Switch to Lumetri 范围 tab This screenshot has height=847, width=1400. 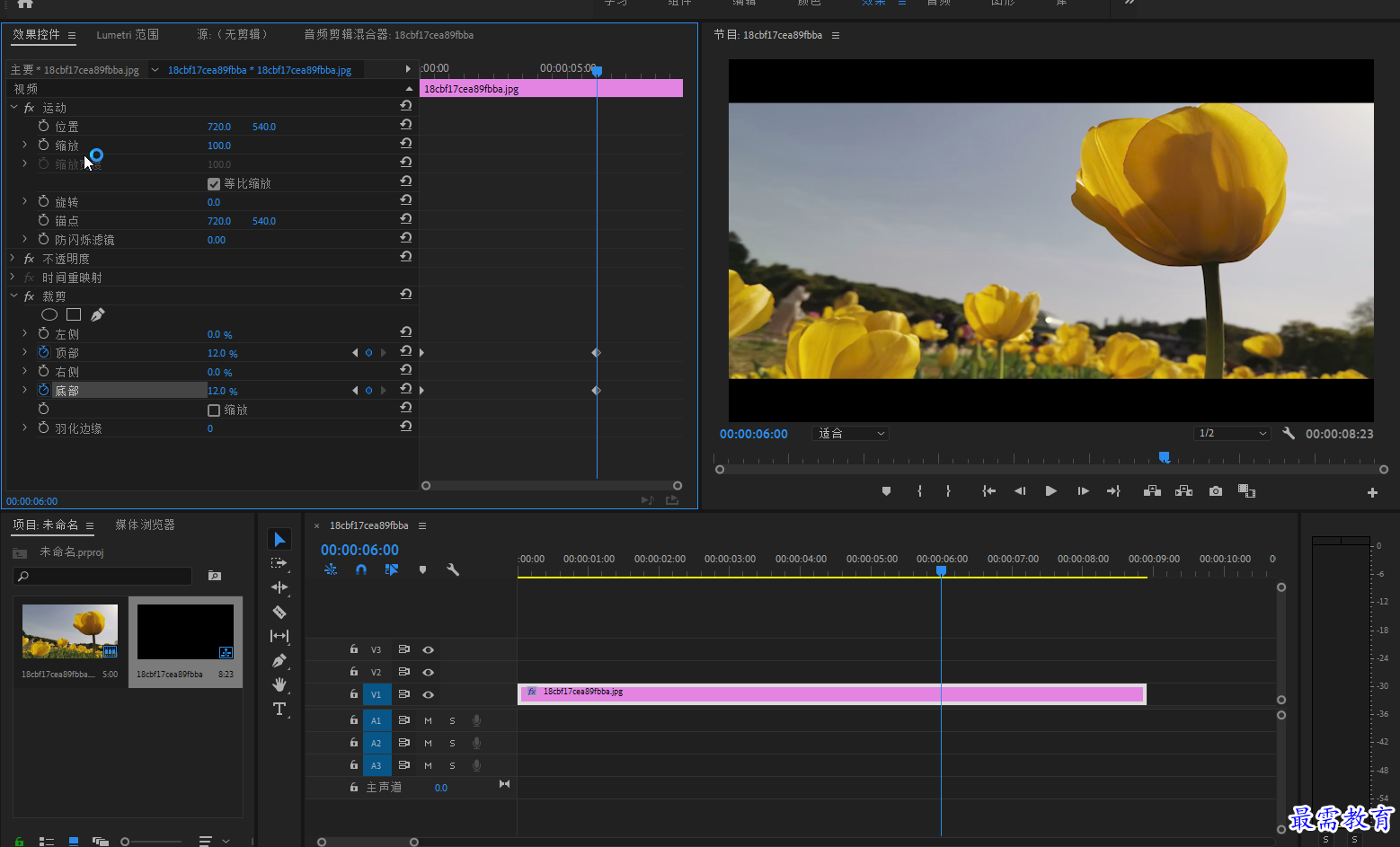click(x=128, y=34)
